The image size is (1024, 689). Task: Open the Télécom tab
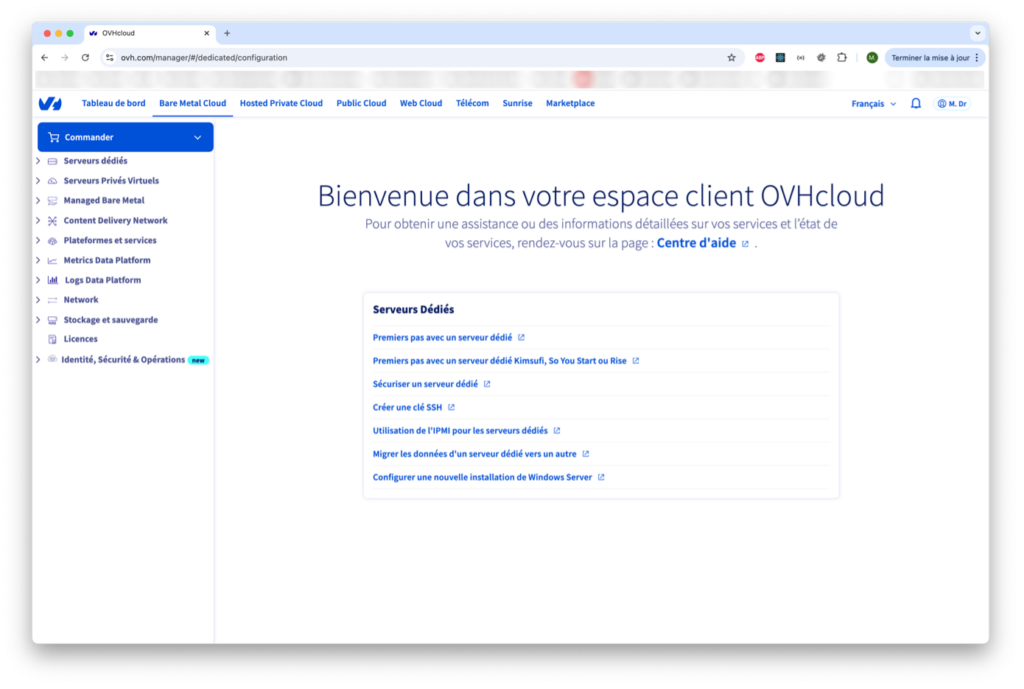coord(472,103)
